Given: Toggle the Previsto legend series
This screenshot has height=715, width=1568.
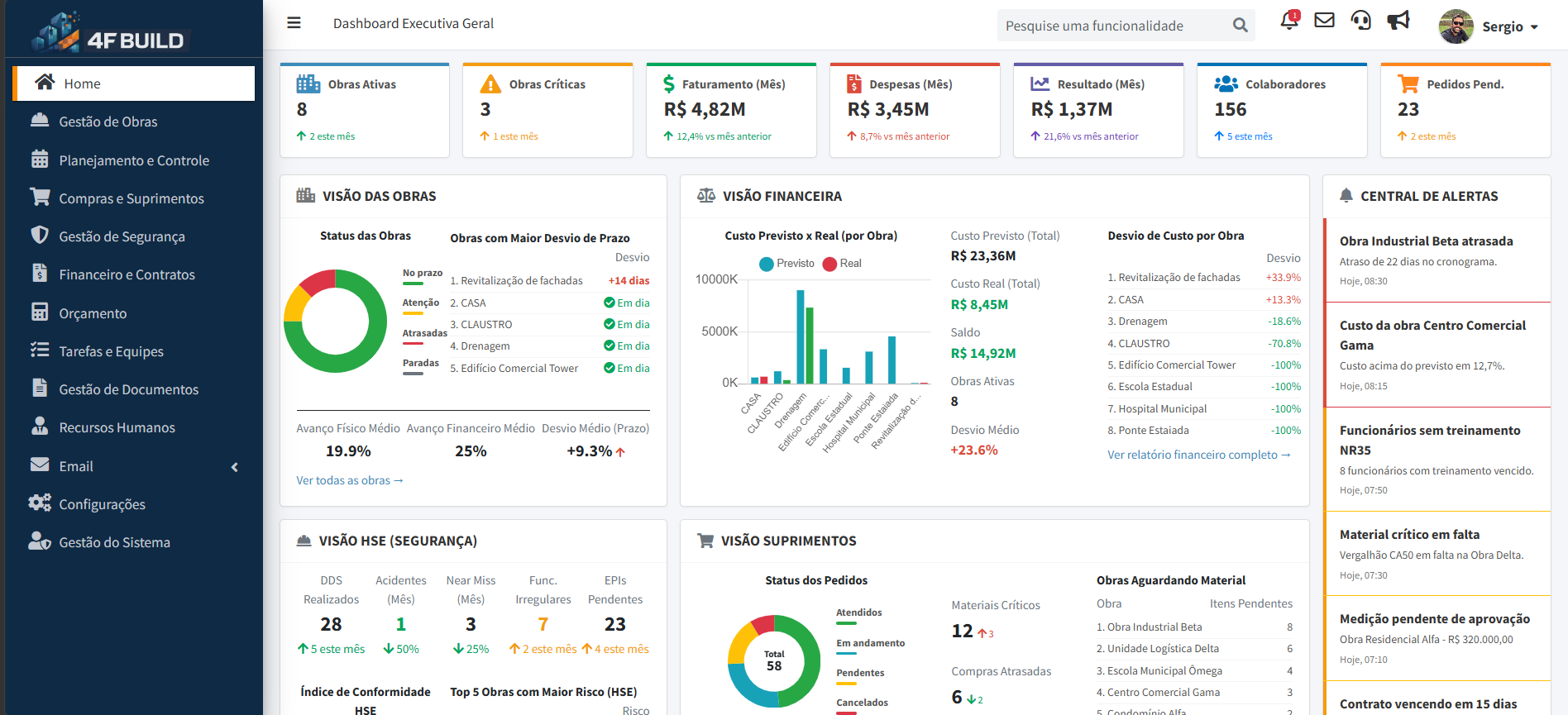Looking at the screenshot, I should 786,264.
